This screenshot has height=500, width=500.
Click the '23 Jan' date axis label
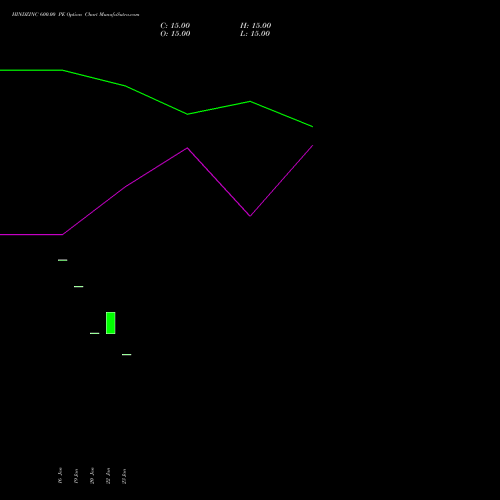(x=124, y=475)
